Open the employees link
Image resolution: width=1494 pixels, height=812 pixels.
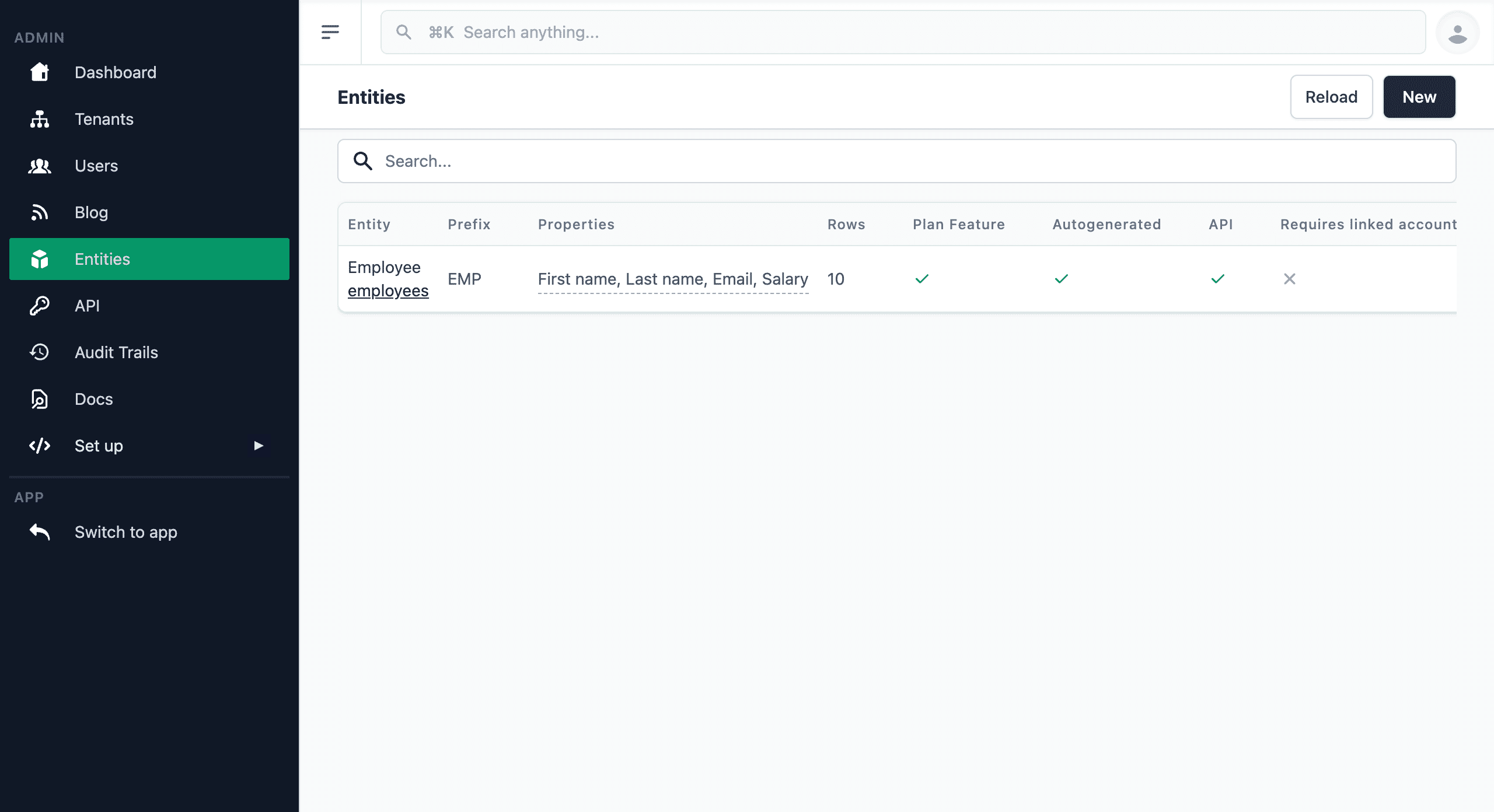(388, 290)
